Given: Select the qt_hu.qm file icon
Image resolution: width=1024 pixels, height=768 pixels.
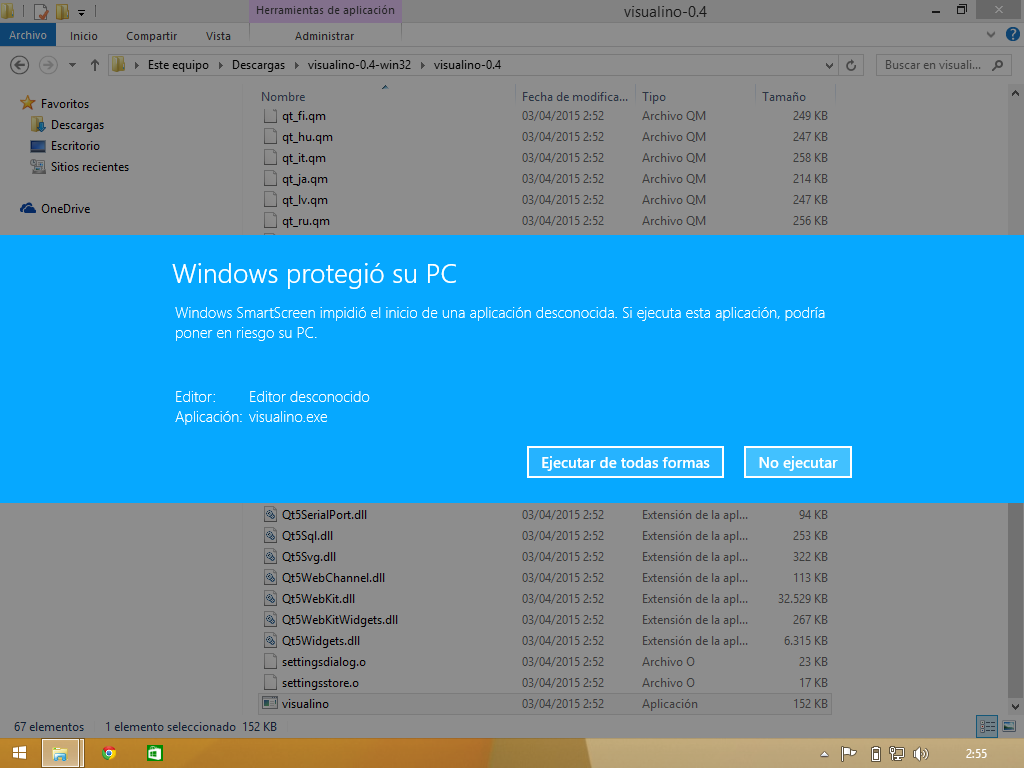Looking at the screenshot, I should click(x=270, y=137).
